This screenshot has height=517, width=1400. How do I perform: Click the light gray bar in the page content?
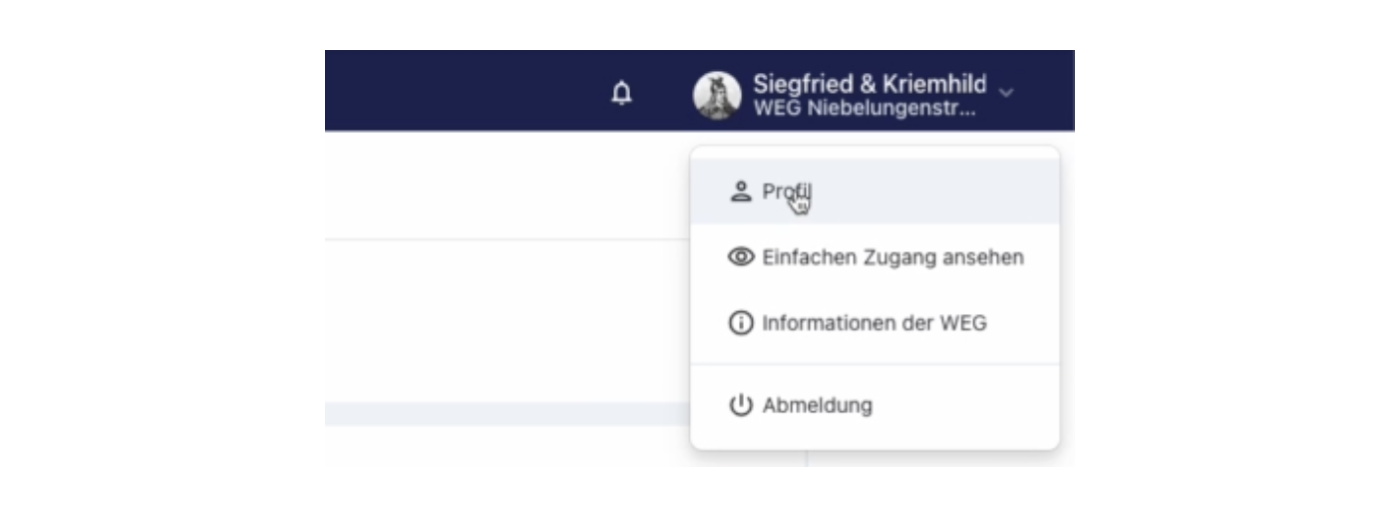coord(500,413)
